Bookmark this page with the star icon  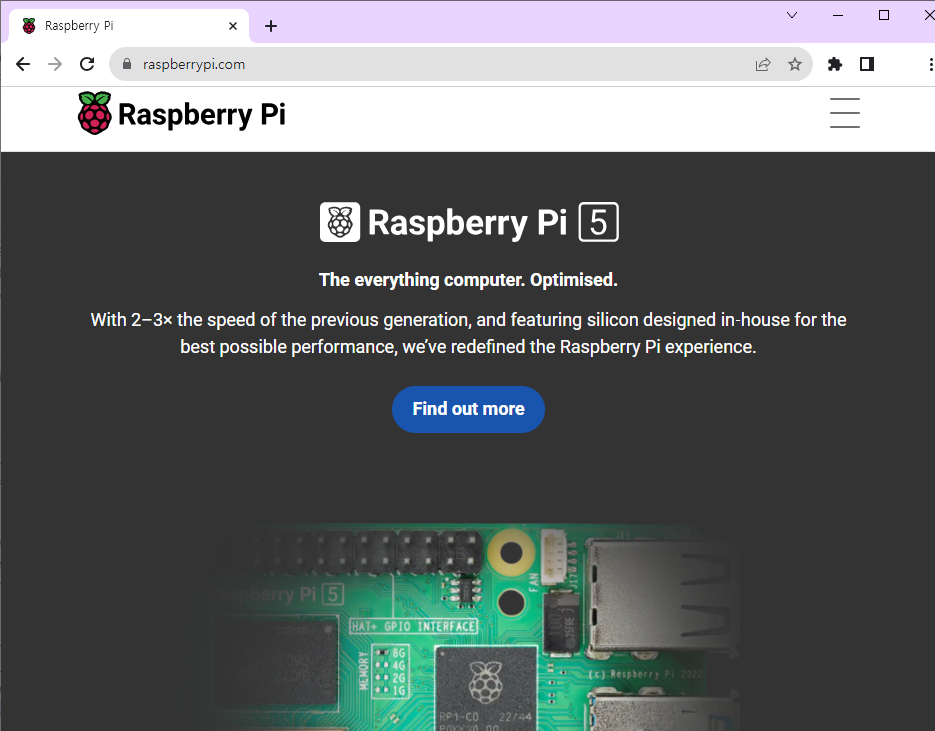pos(795,64)
